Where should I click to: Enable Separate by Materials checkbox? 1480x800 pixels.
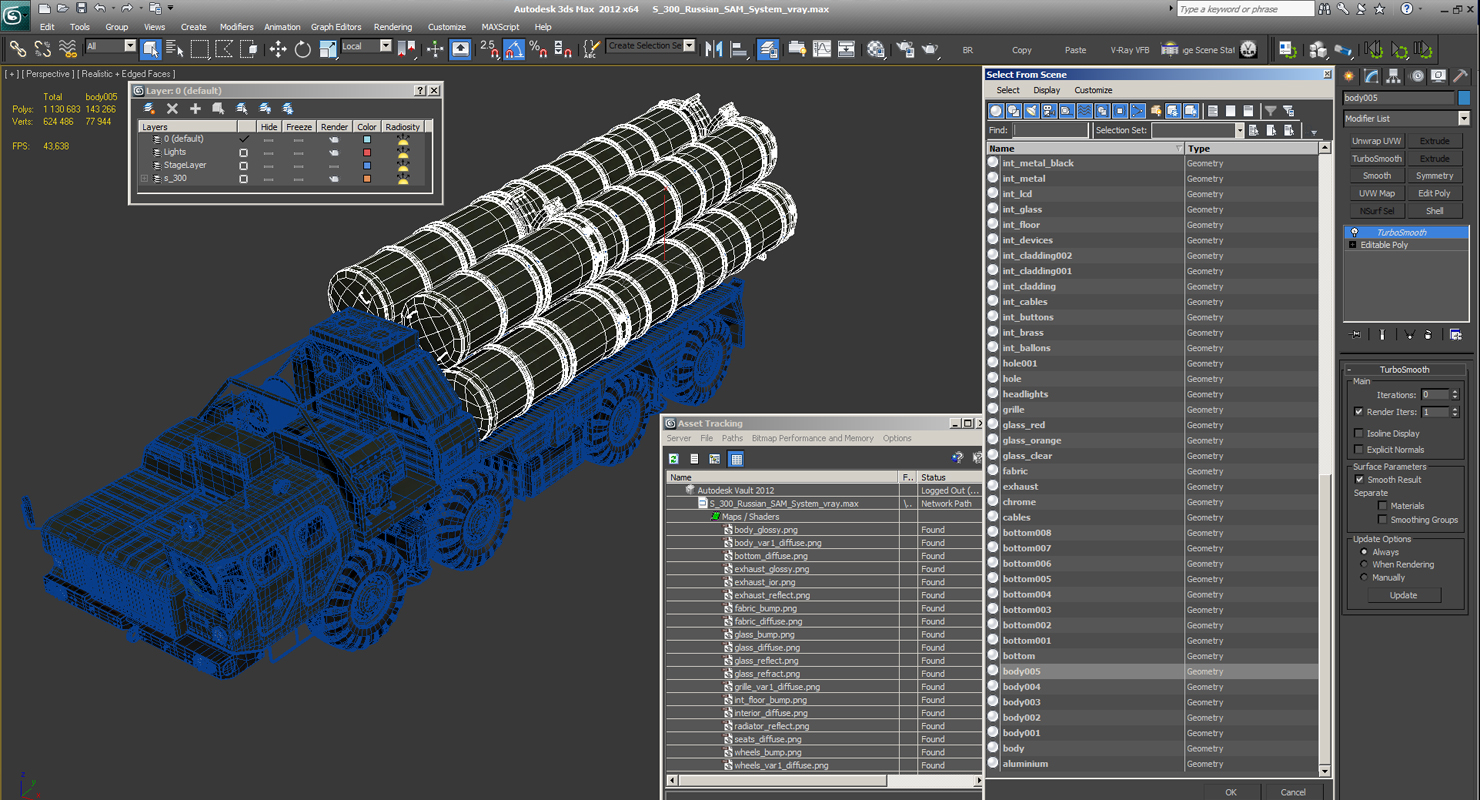point(1382,506)
